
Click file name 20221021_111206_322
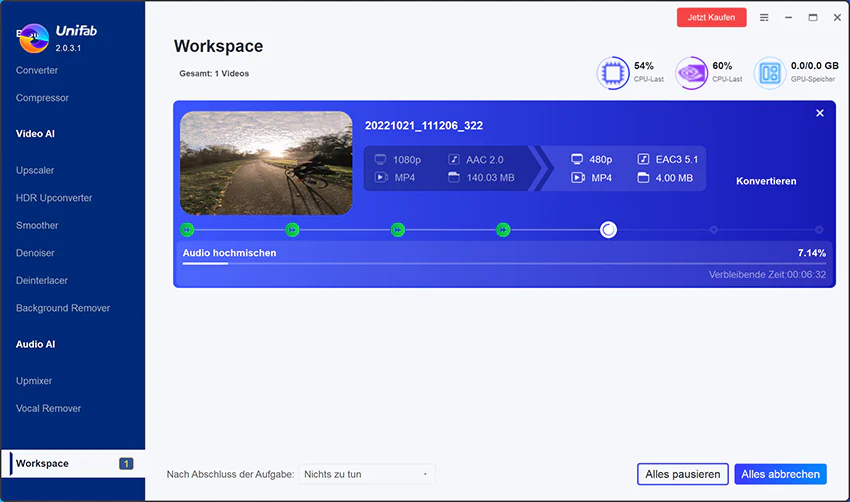point(424,126)
